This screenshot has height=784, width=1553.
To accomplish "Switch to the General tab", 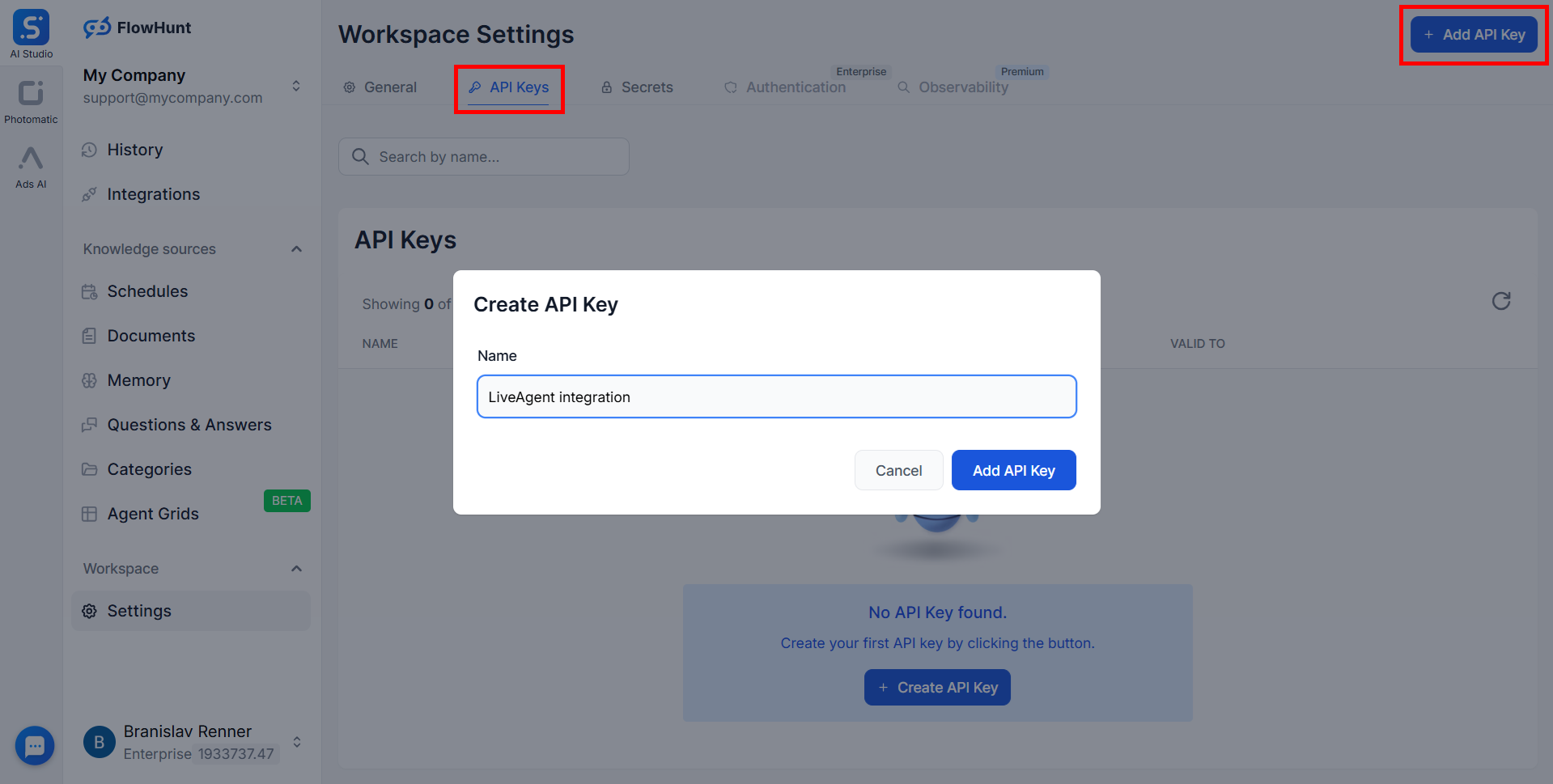I will coord(380,87).
